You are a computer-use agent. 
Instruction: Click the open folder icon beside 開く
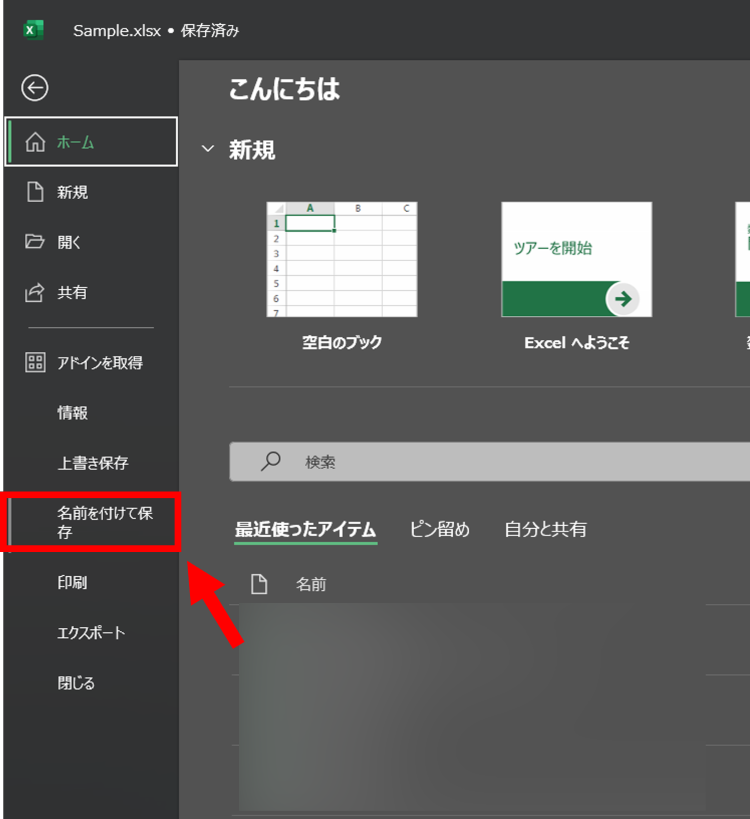click(35, 242)
